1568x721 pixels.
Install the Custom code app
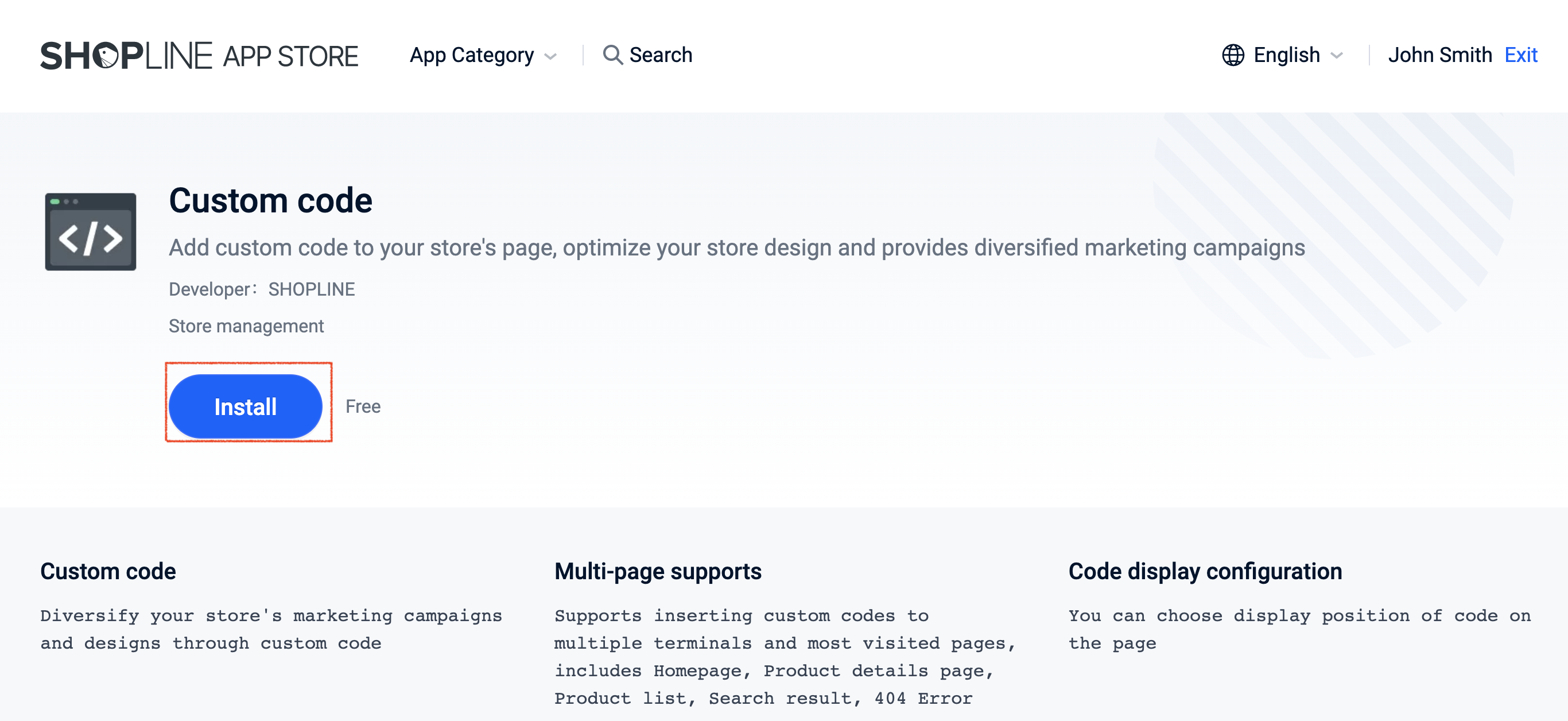coord(245,406)
